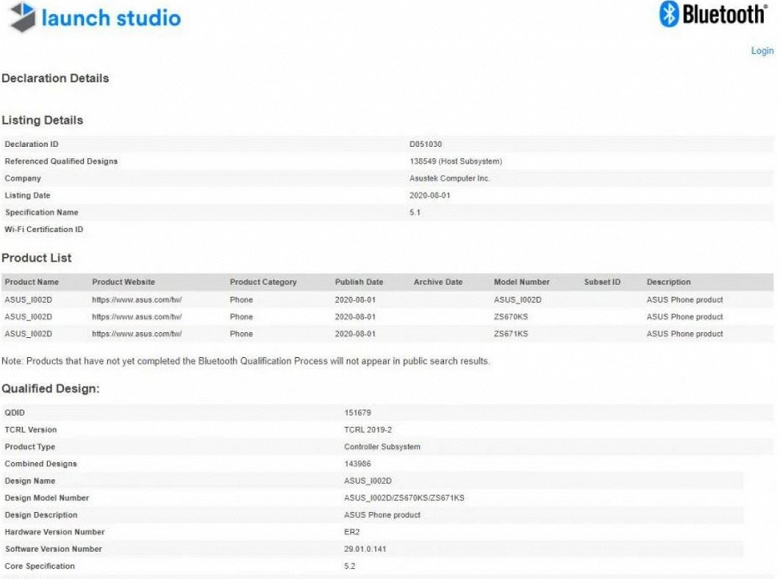Select Declaration ID value D051030
Screen dimensions: 780x579
click(425, 145)
